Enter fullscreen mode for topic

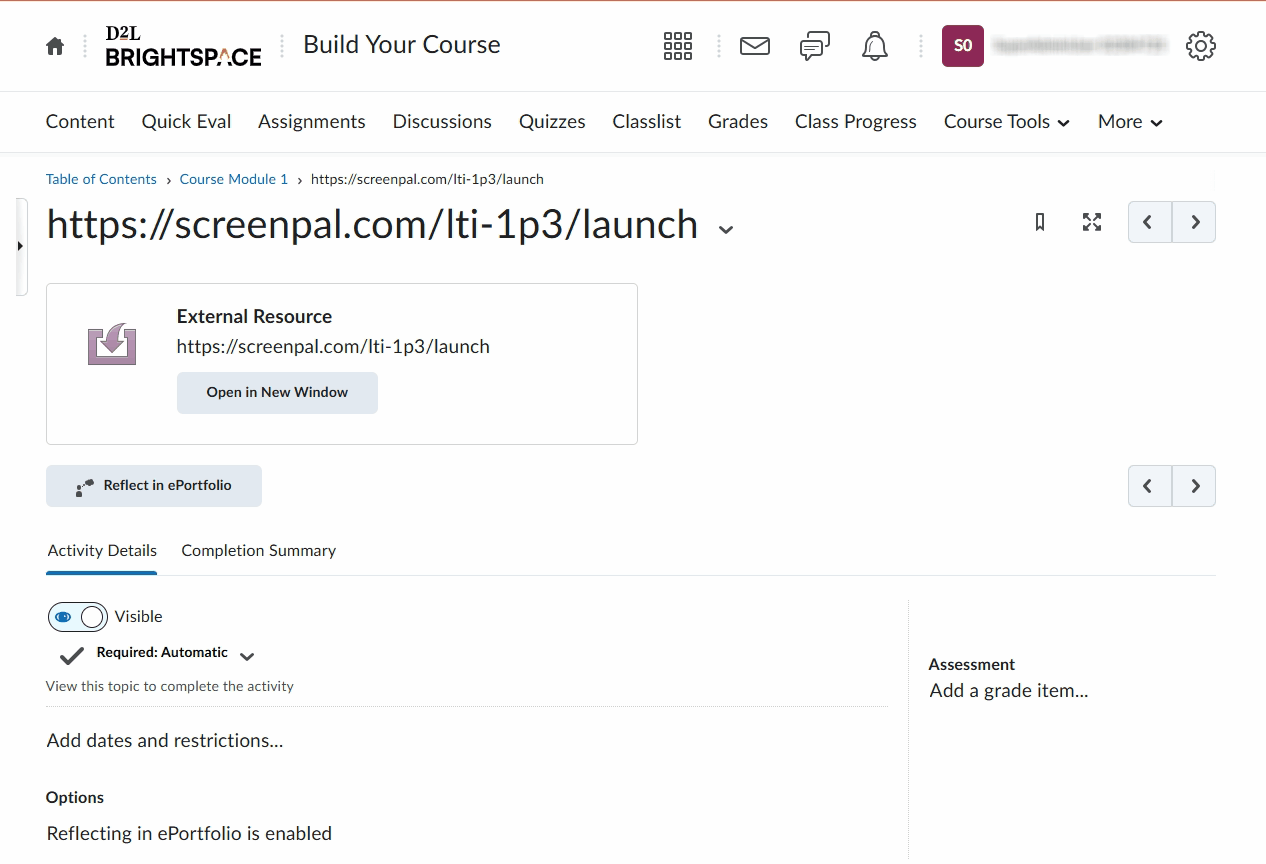[x=1092, y=222]
